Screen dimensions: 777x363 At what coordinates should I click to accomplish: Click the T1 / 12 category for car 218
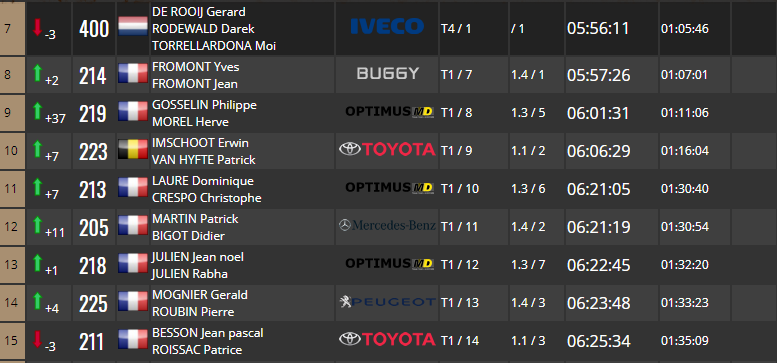[x=460, y=265]
